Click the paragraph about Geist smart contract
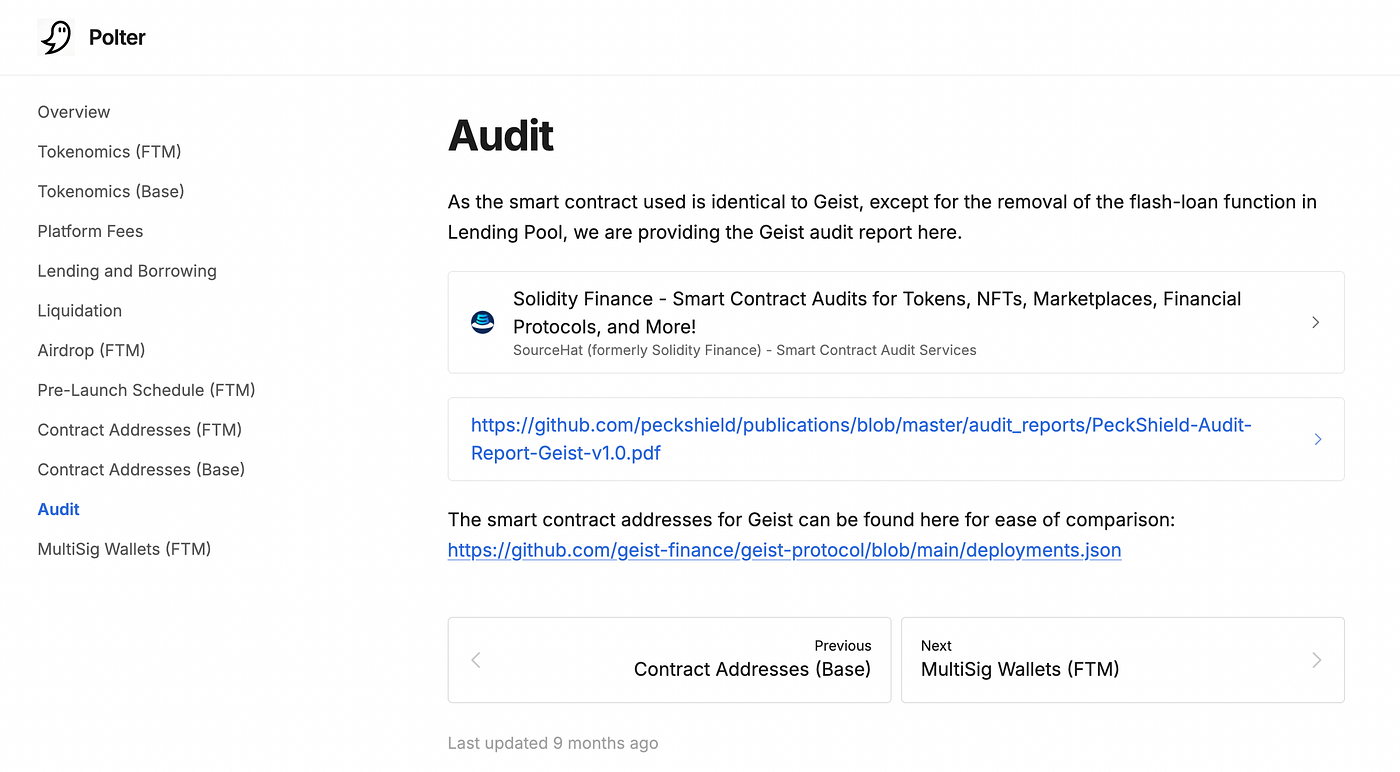The height and width of the screenshot is (772, 1400). (882, 217)
